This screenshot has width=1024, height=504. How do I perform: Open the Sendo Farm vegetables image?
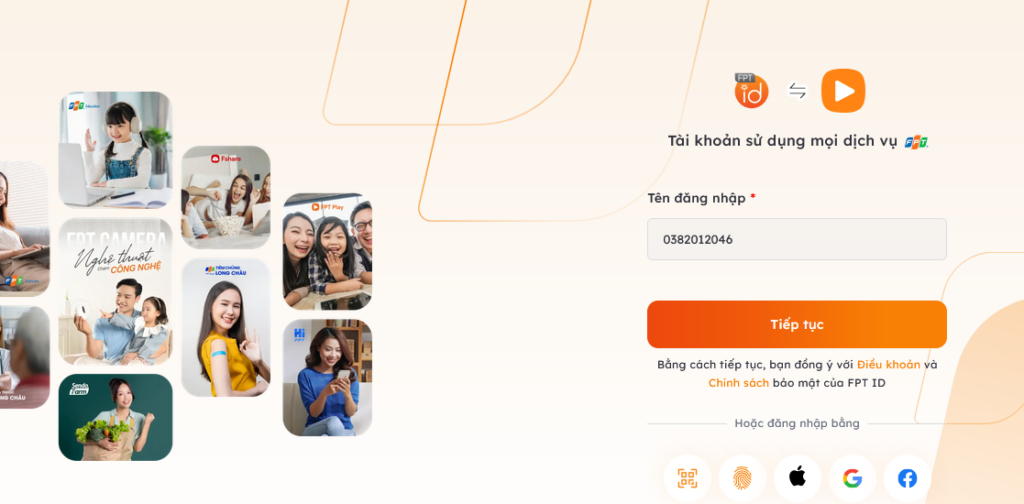(116, 417)
